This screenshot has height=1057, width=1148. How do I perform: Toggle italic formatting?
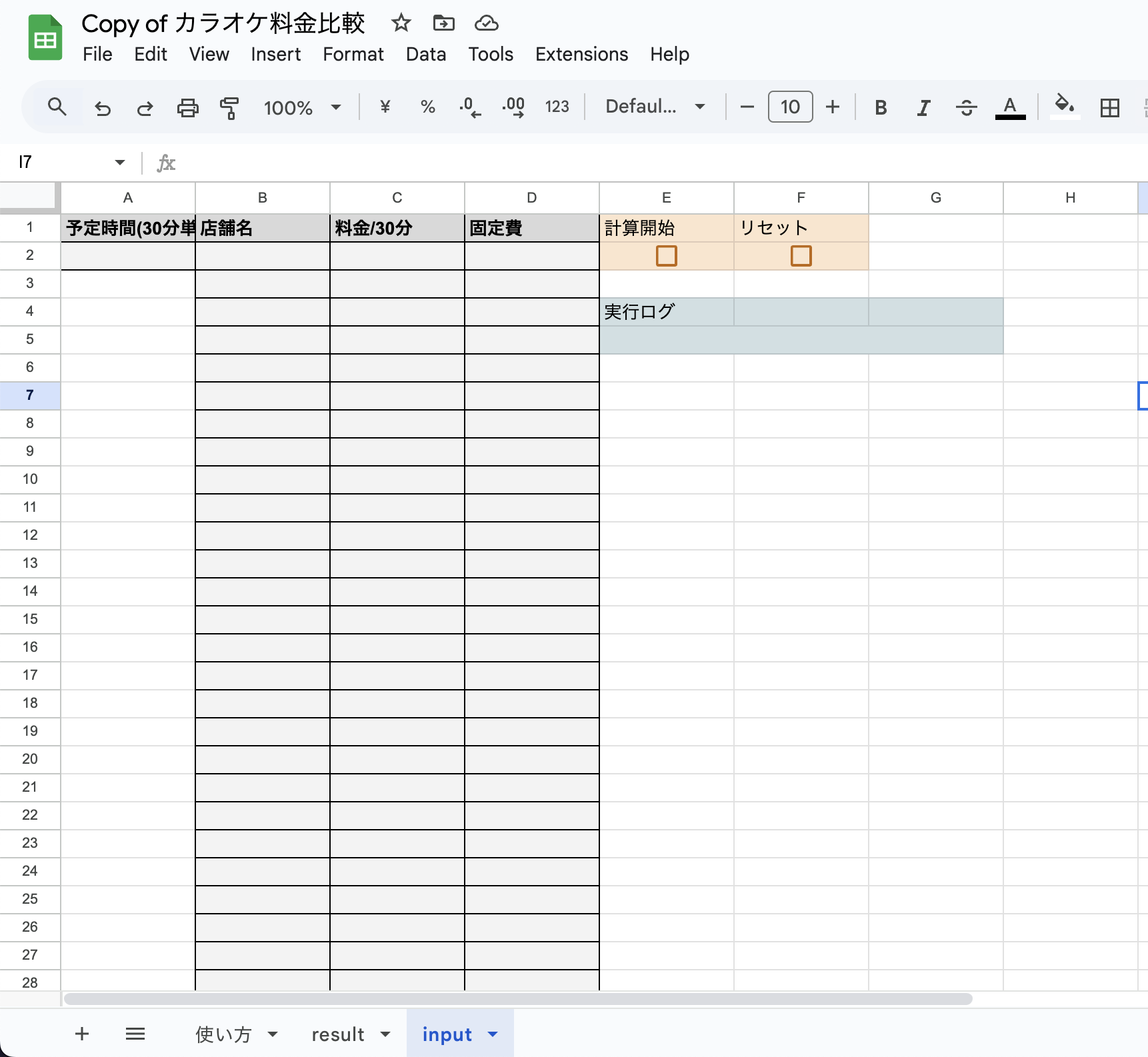pos(923,107)
